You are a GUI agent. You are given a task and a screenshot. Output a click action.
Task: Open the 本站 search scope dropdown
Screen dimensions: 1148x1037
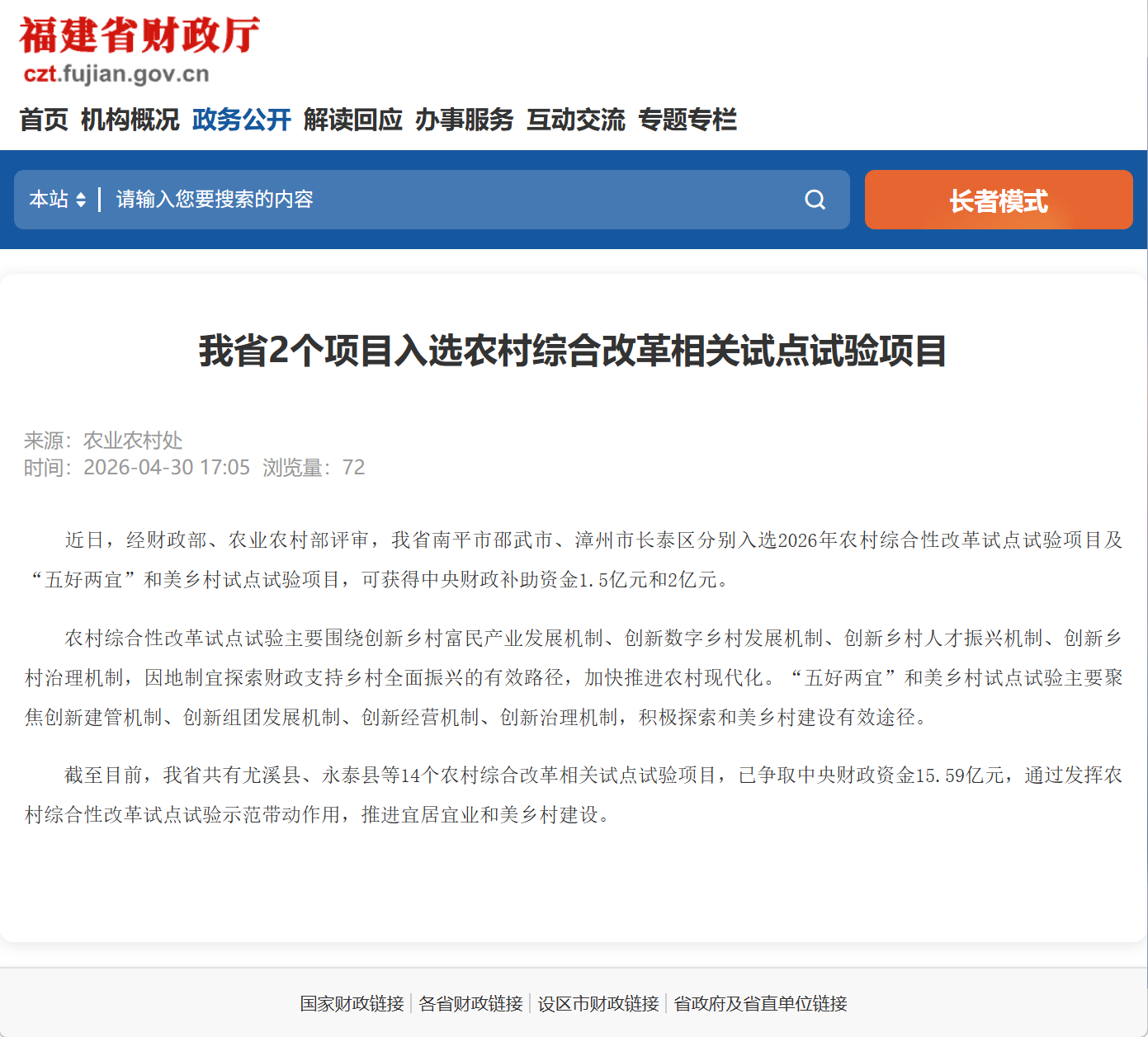(x=57, y=200)
